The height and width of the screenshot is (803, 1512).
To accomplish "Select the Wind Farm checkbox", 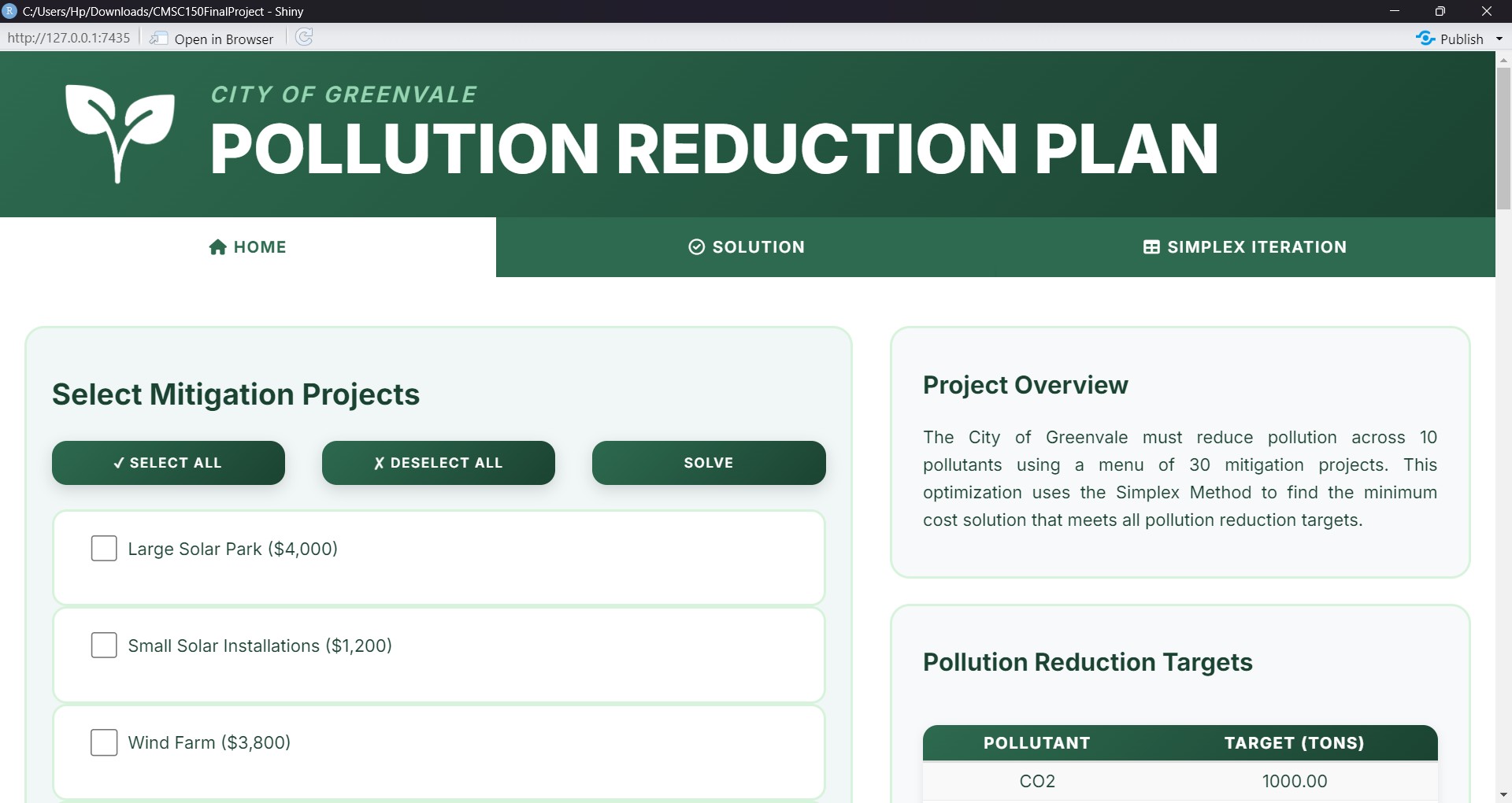I will pos(103,742).
